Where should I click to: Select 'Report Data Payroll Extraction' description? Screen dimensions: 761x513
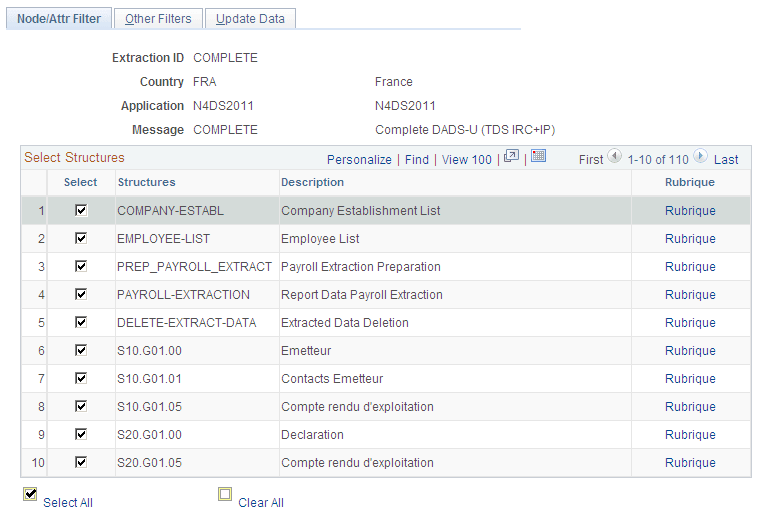click(362, 295)
